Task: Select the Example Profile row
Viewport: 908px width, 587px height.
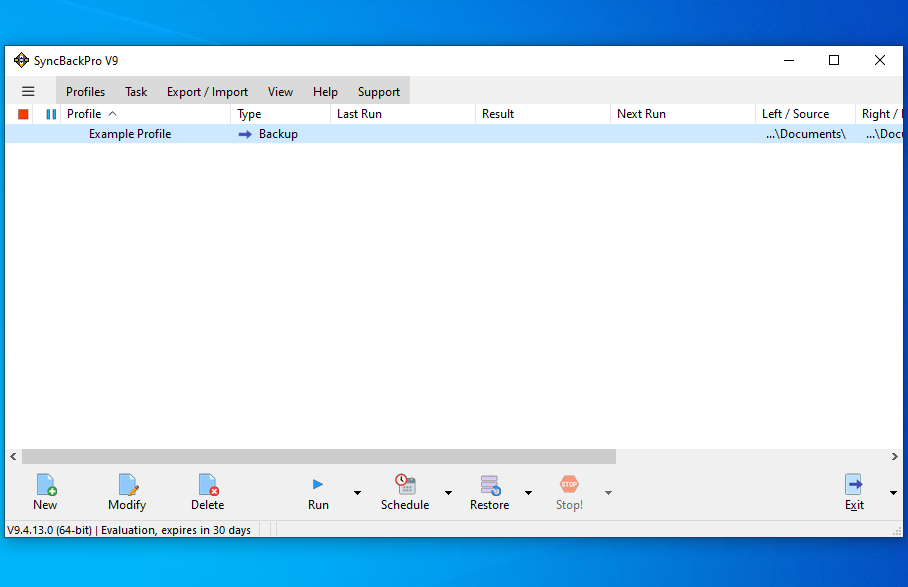Action: tap(453, 134)
